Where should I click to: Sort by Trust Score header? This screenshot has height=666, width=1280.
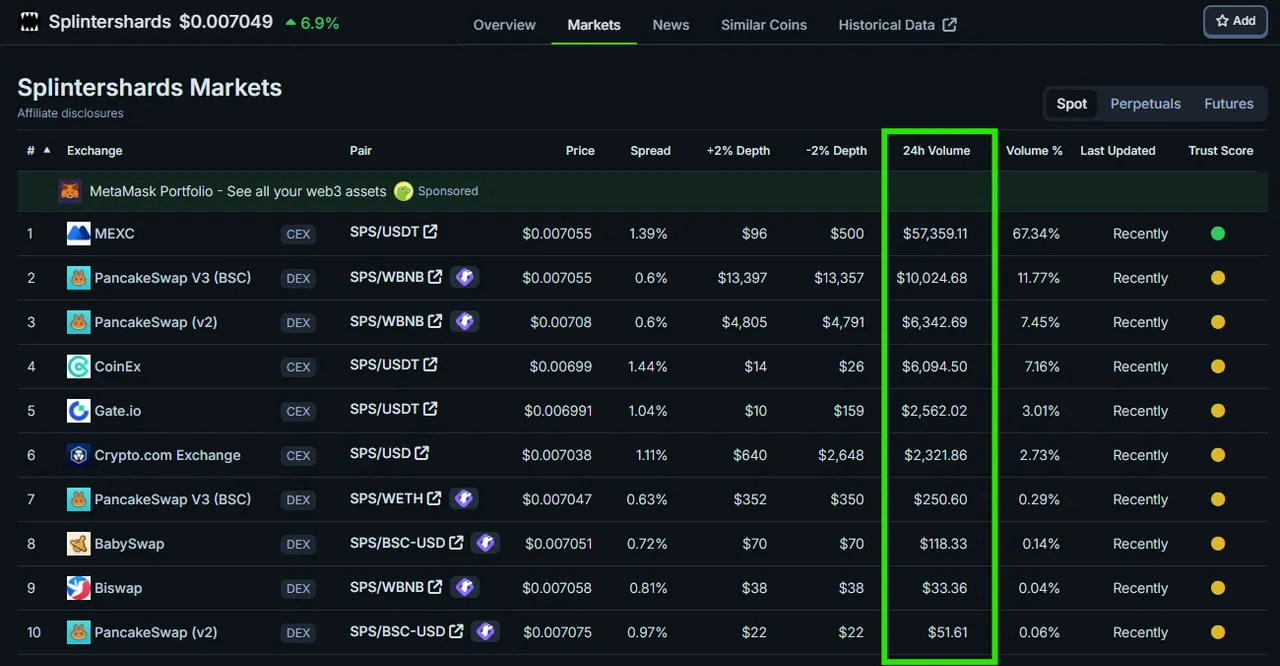pyautogui.click(x=1220, y=151)
